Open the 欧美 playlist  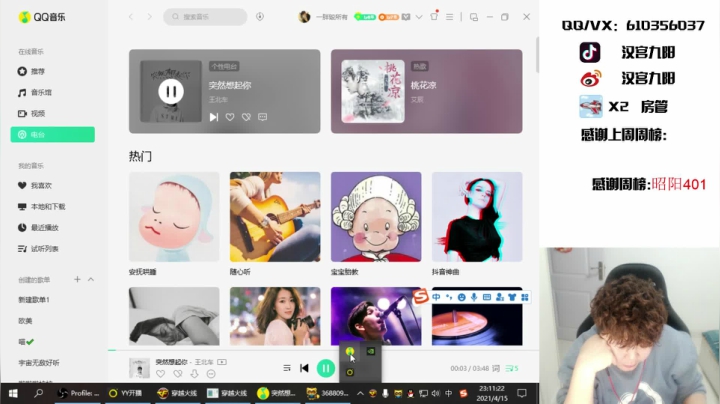coord(25,320)
